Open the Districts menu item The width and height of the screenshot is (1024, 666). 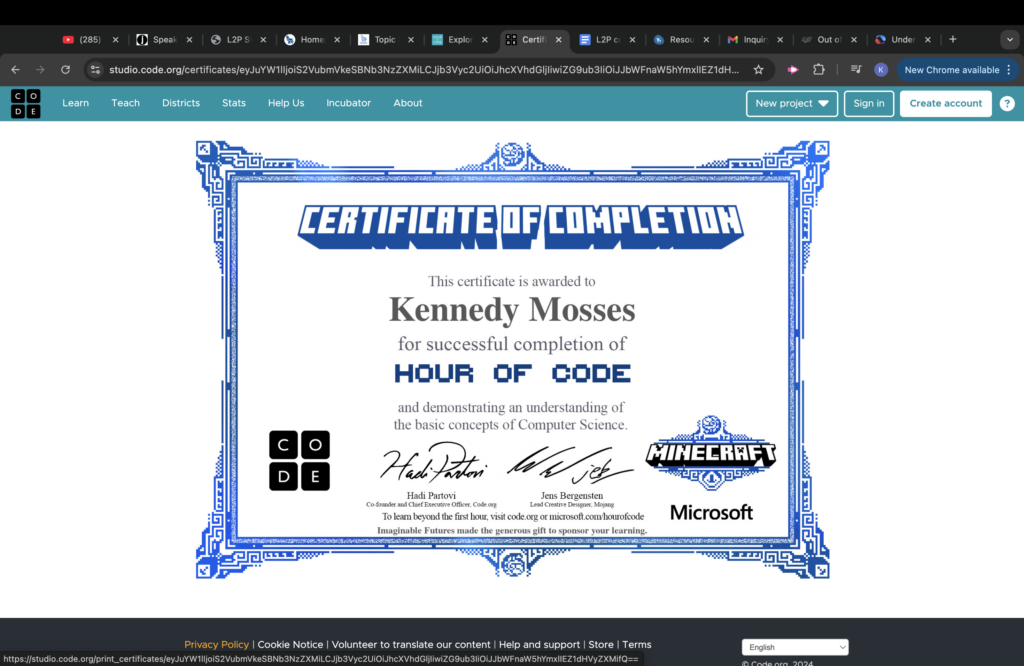181,103
